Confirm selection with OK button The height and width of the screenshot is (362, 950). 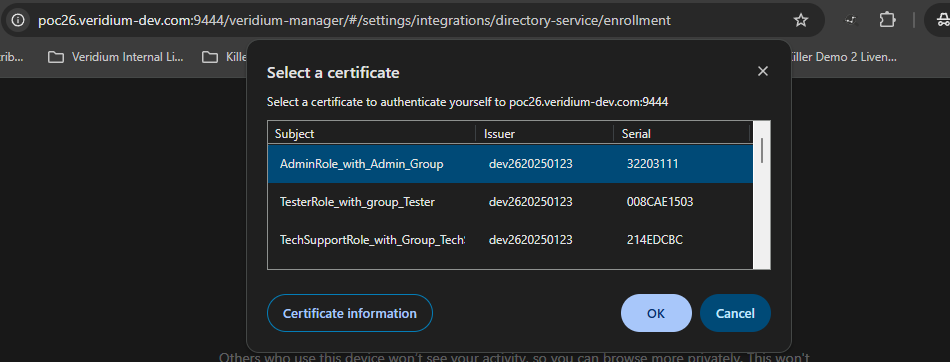pyautogui.click(x=656, y=313)
